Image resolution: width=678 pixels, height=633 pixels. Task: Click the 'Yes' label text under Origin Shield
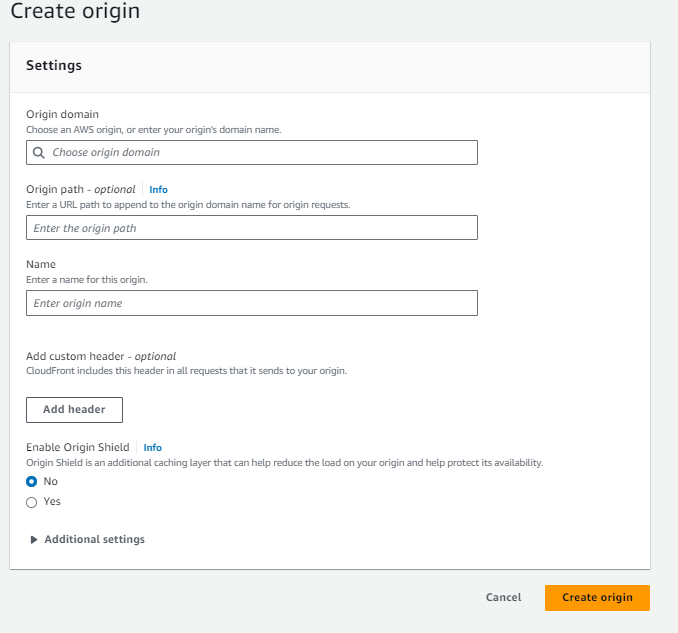[52, 502]
